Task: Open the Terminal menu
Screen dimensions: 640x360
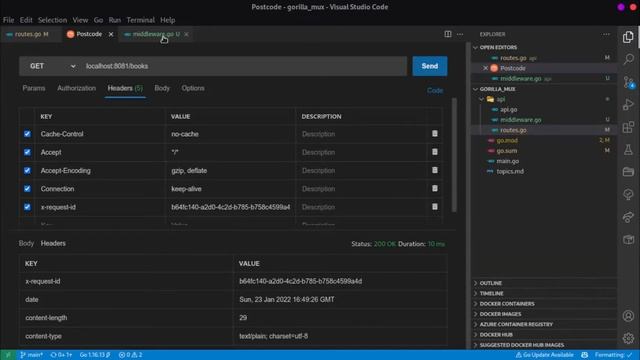Action: tap(140, 20)
